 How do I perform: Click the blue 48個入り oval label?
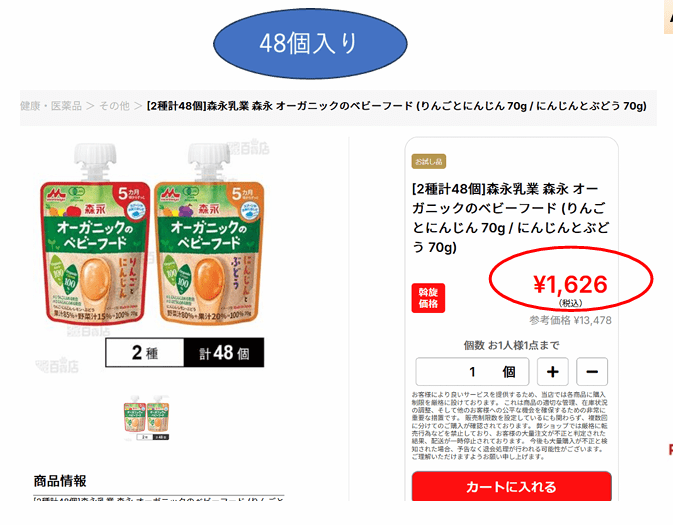310,43
